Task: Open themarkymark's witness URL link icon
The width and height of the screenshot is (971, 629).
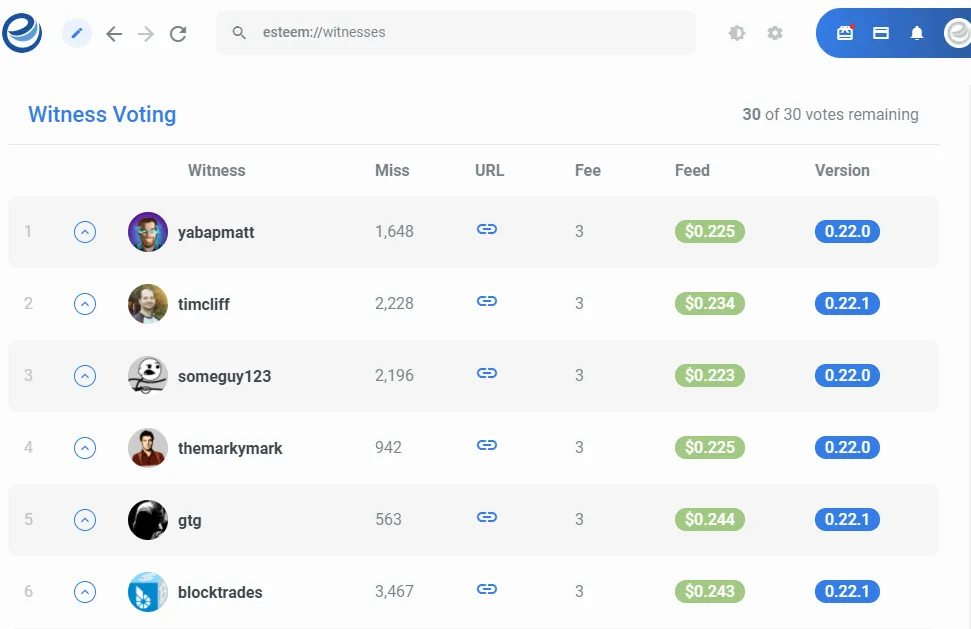Action: pyautogui.click(x=487, y=445)
